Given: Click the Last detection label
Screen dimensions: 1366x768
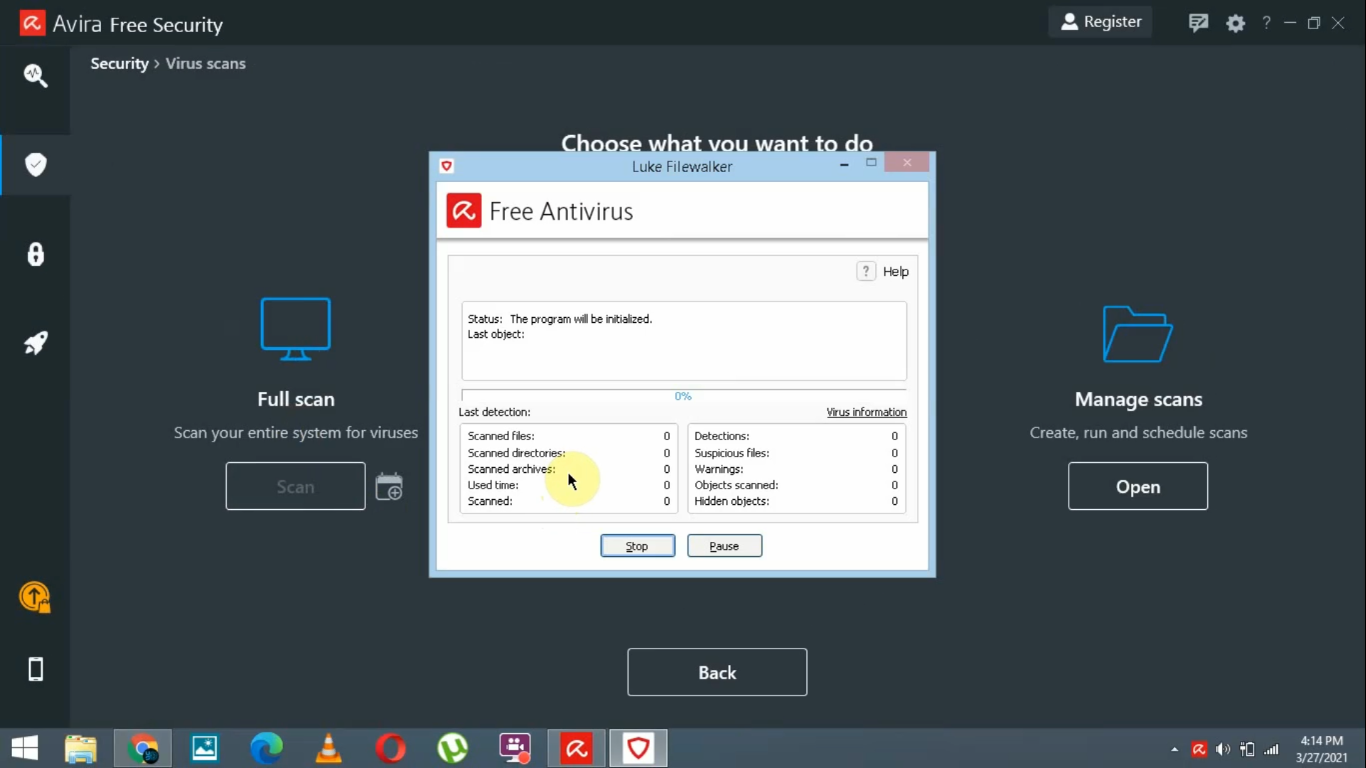Looking at the screenshot, I should [494, 412].
